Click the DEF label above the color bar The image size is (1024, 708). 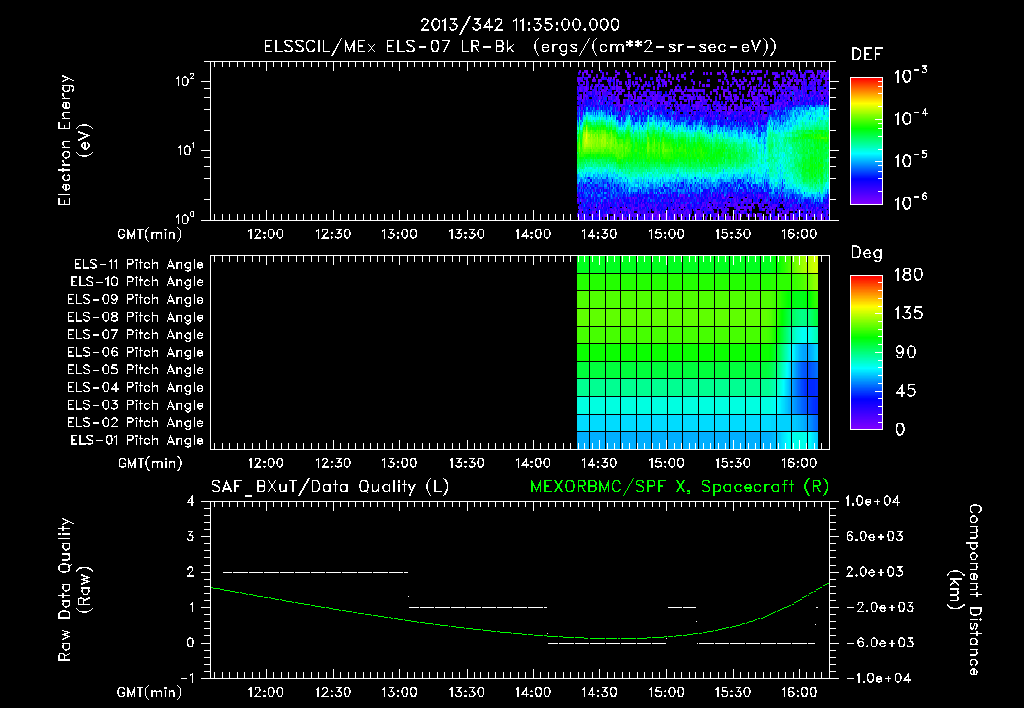[x=867, y=55]
